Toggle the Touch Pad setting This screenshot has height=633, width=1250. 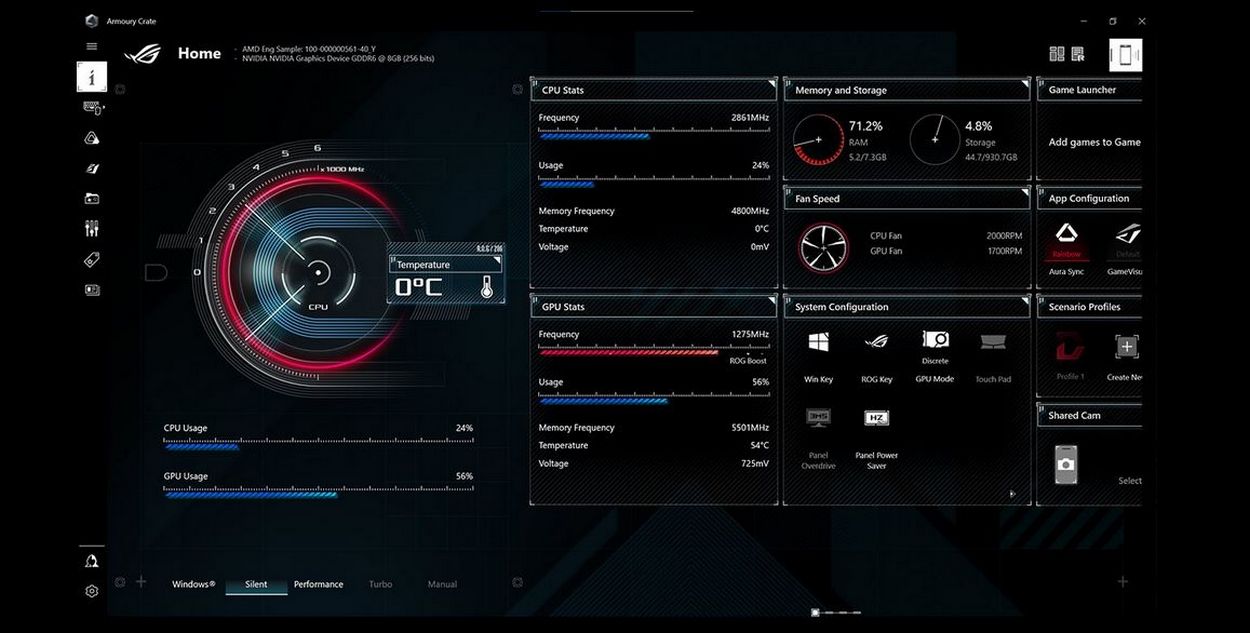pyautogui.click(x=993, y=342)
